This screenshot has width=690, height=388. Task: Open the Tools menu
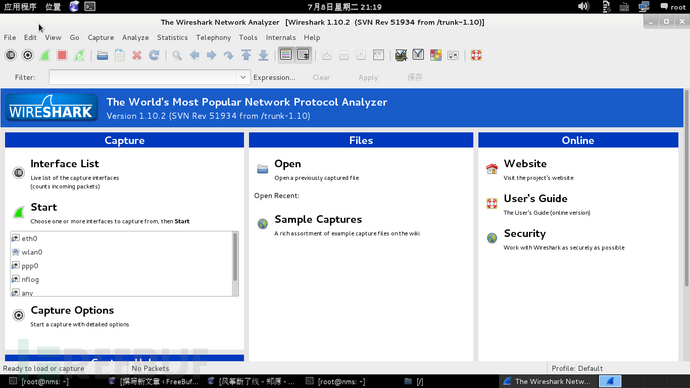248,37
